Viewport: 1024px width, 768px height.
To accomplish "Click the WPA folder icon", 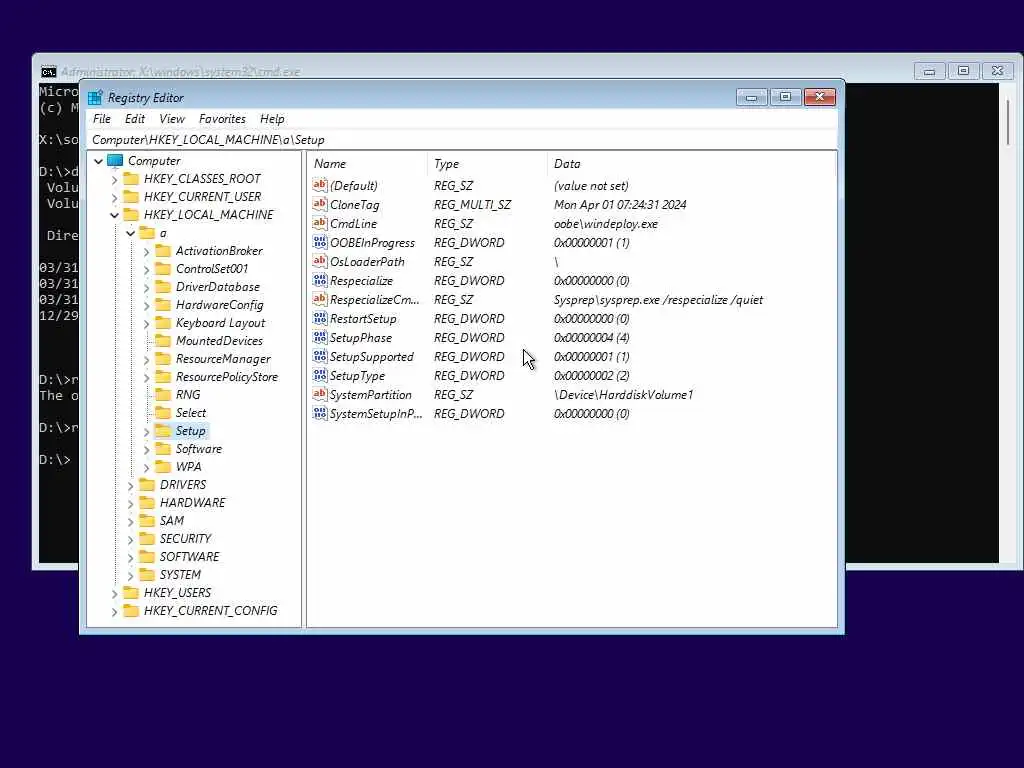I will [163, 467].
